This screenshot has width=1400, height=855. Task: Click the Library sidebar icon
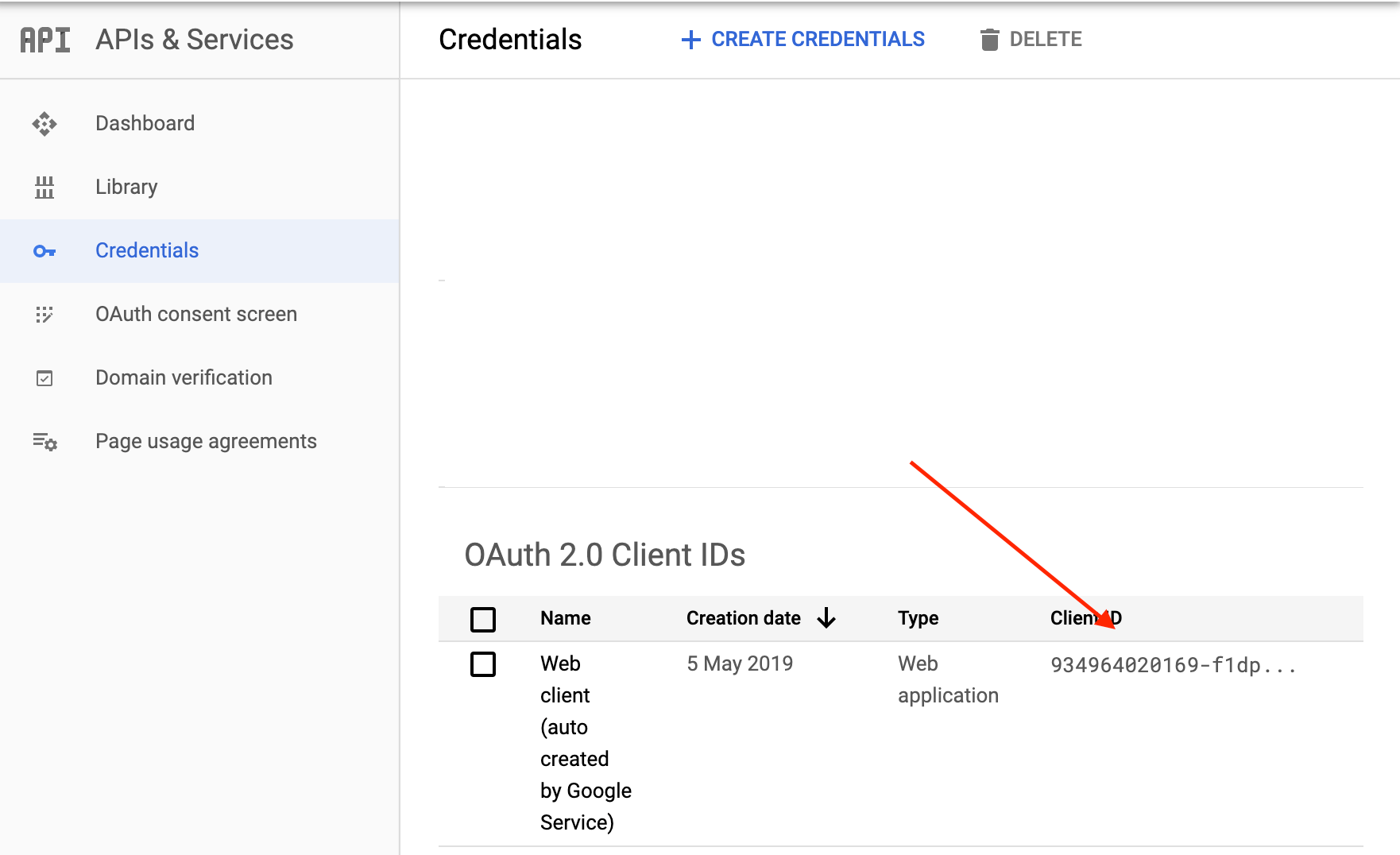point(44,188)
